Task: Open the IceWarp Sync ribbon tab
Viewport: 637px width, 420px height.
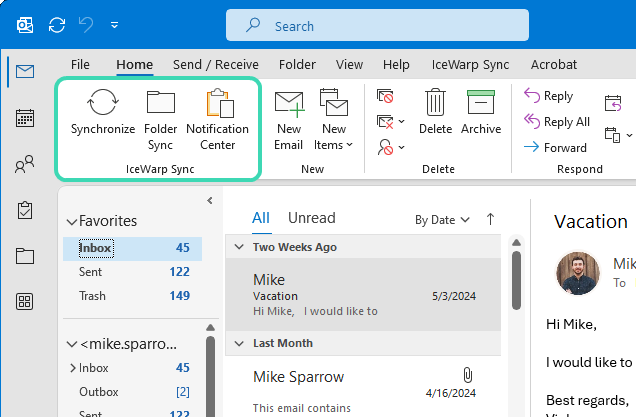Action: (470, 64)
